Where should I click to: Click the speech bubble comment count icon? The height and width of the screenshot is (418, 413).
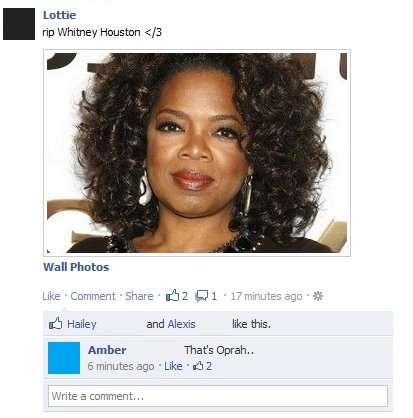tap(202, 296)
